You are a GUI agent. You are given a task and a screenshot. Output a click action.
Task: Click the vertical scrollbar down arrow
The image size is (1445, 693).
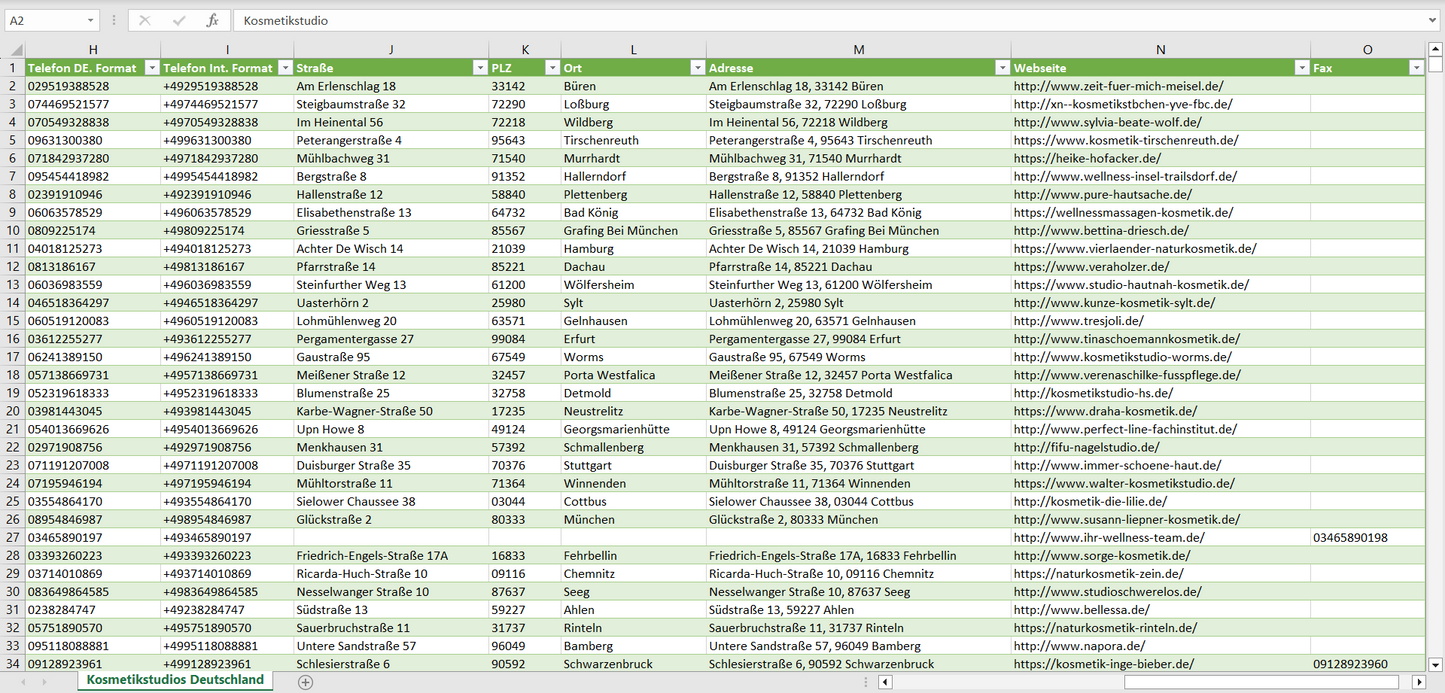pos(1436,663)
